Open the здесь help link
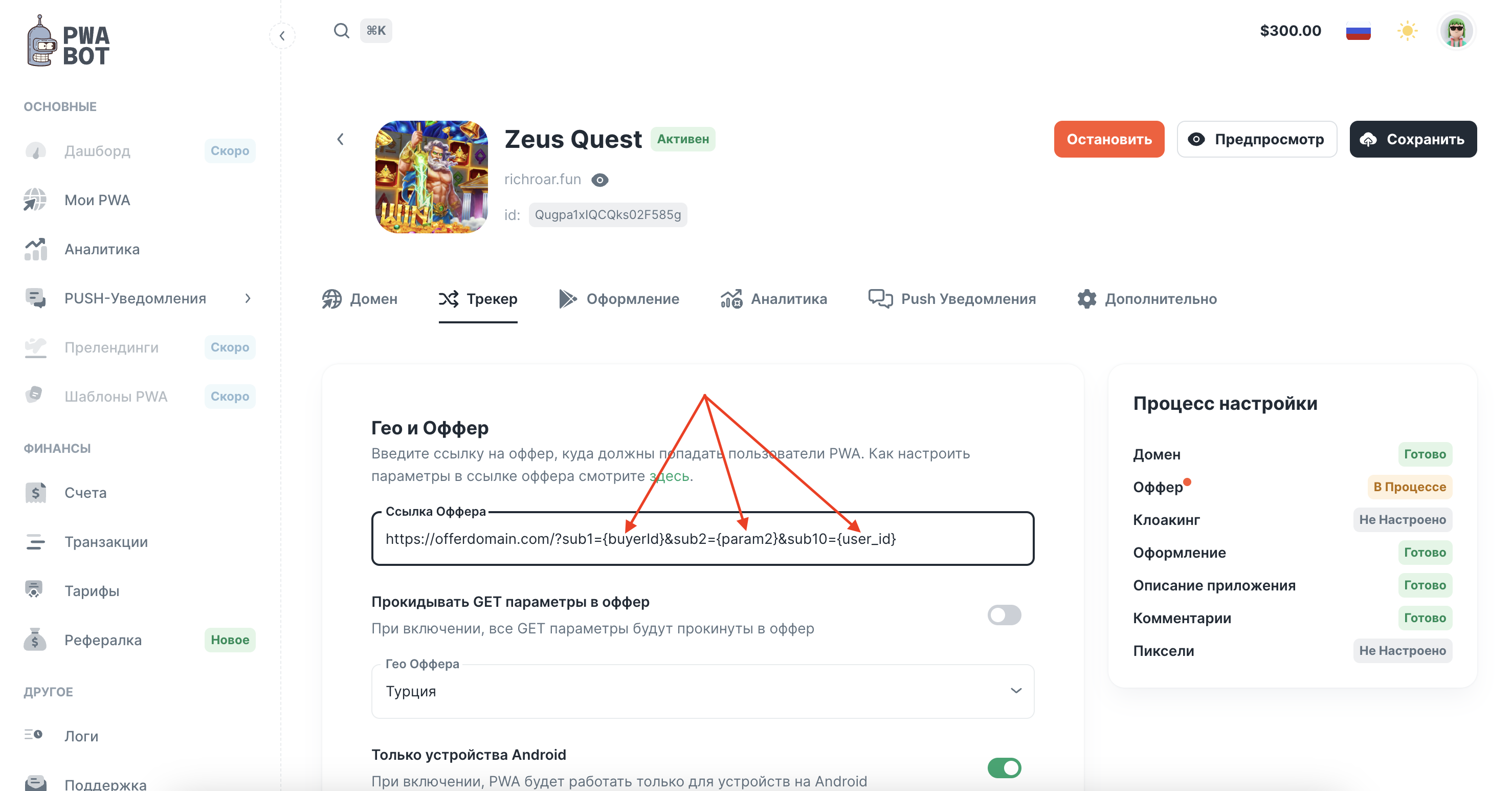 click(669, 476)
